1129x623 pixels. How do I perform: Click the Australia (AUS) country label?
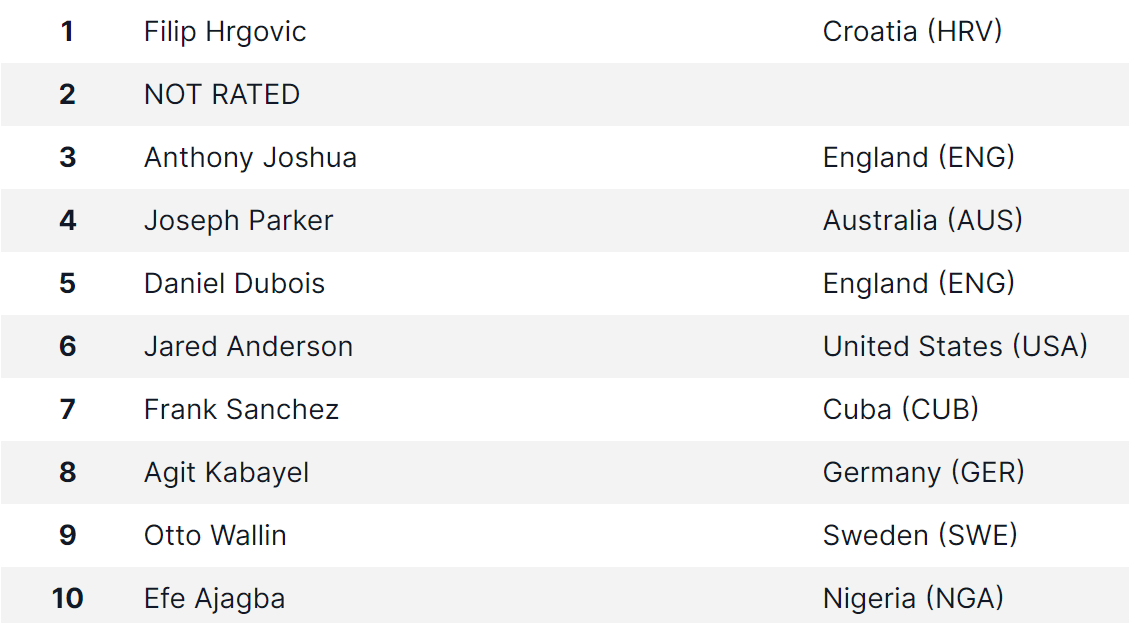[922, 220]
